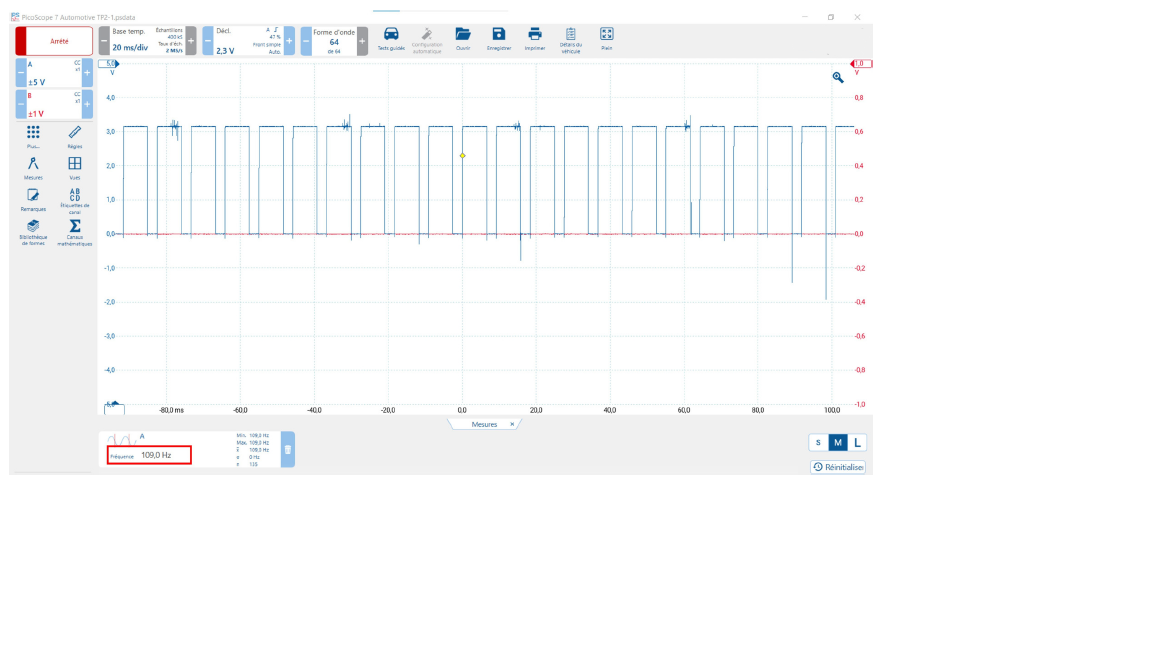The image size is (1152, 648).
Task: Open the Plus... more tools menu
Action: pyautogui.click(x=33, y=133)
